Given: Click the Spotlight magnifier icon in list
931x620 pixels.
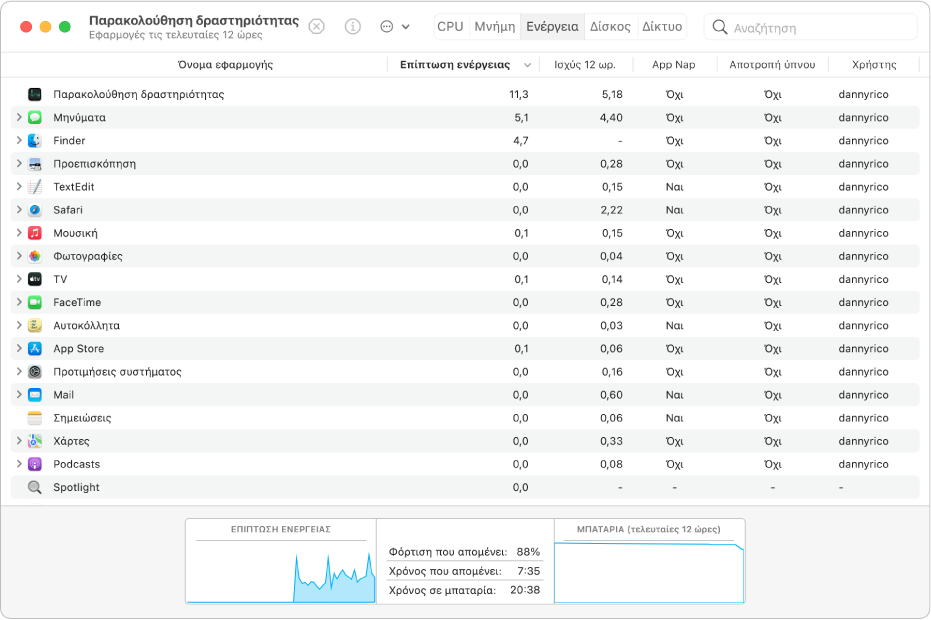Looking at the screenshot, I should (x=35, y=488).
